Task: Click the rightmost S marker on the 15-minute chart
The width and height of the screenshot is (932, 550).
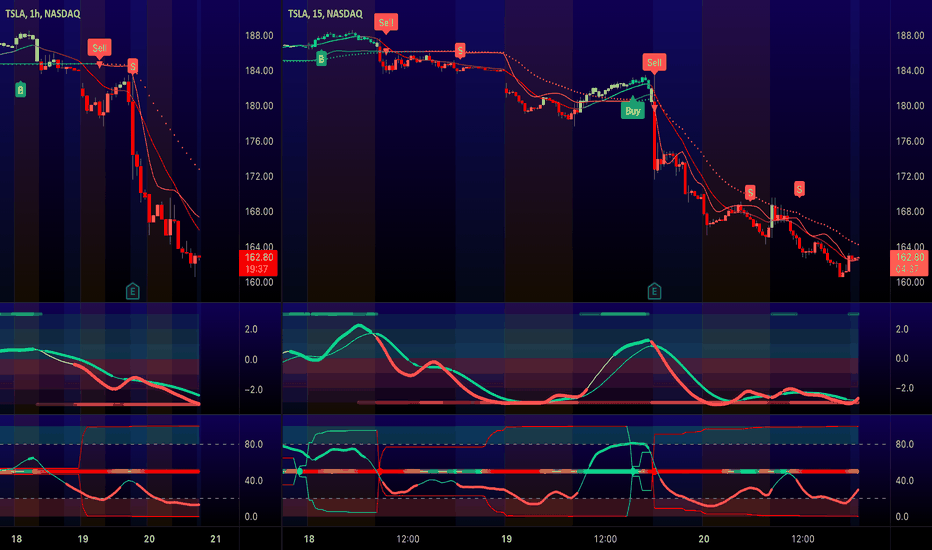Action: tap(799, 189)
